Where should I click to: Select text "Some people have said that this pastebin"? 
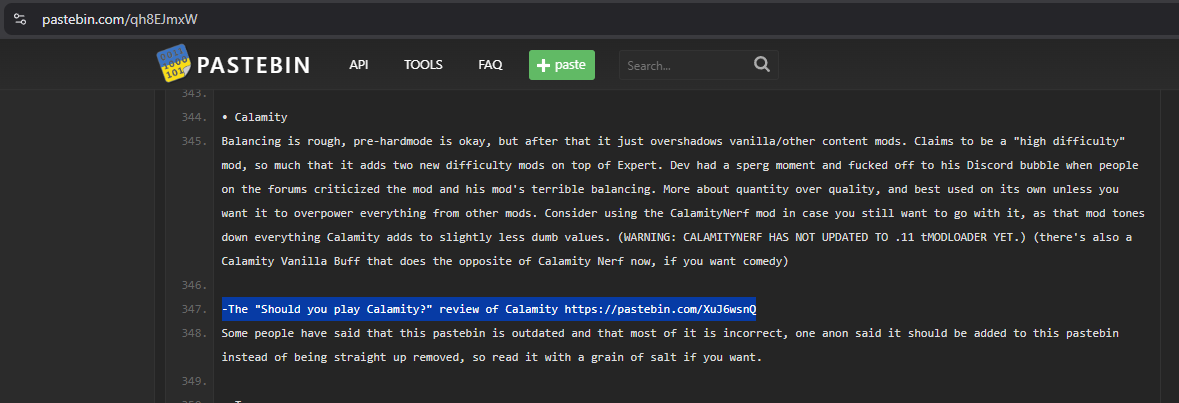(x=346, y=333)
